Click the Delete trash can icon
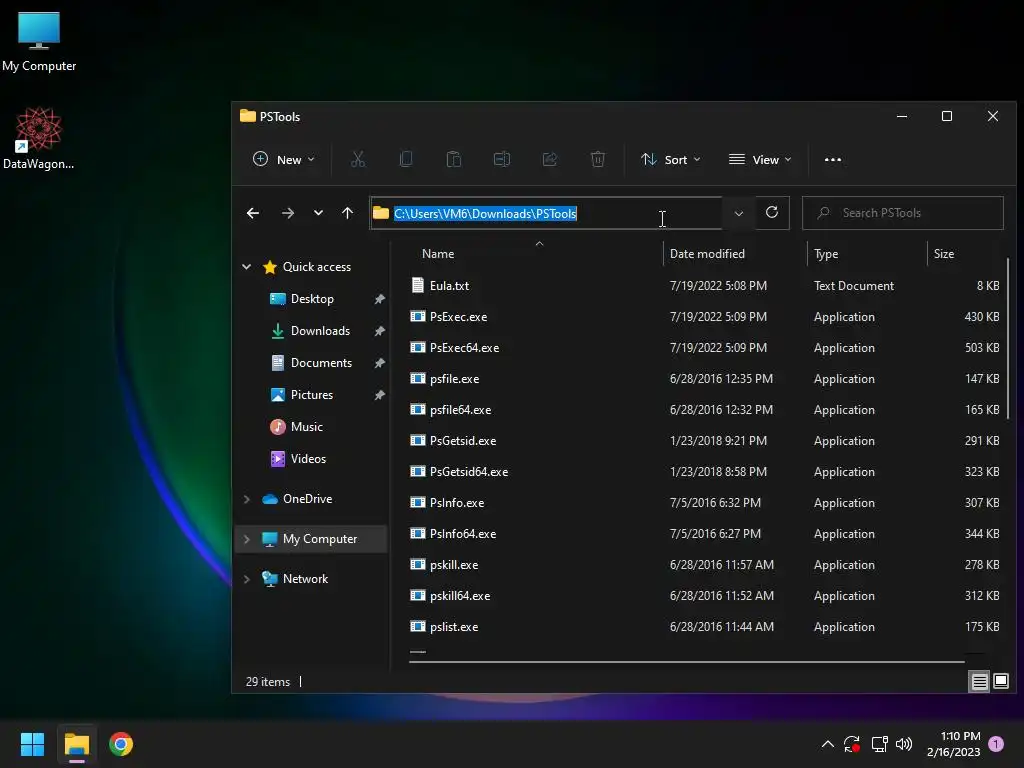1024x768 pixels. click(598, 159)
